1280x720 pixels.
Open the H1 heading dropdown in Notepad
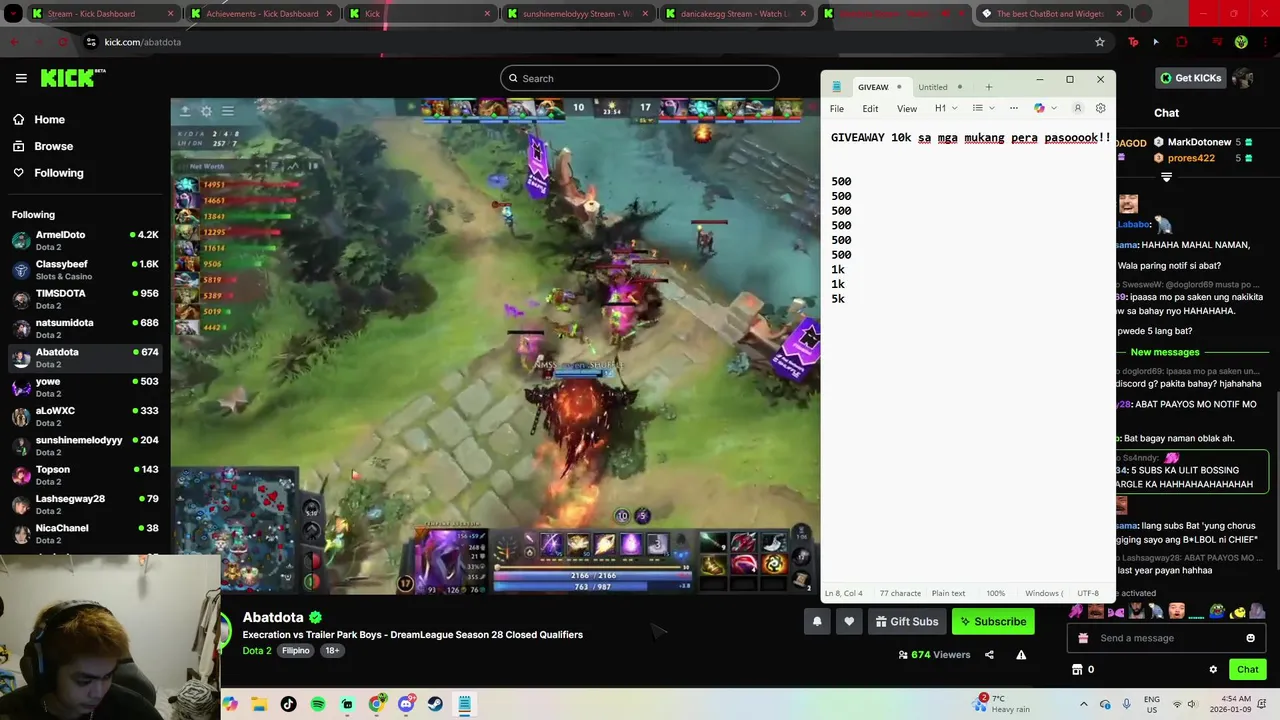946,108
